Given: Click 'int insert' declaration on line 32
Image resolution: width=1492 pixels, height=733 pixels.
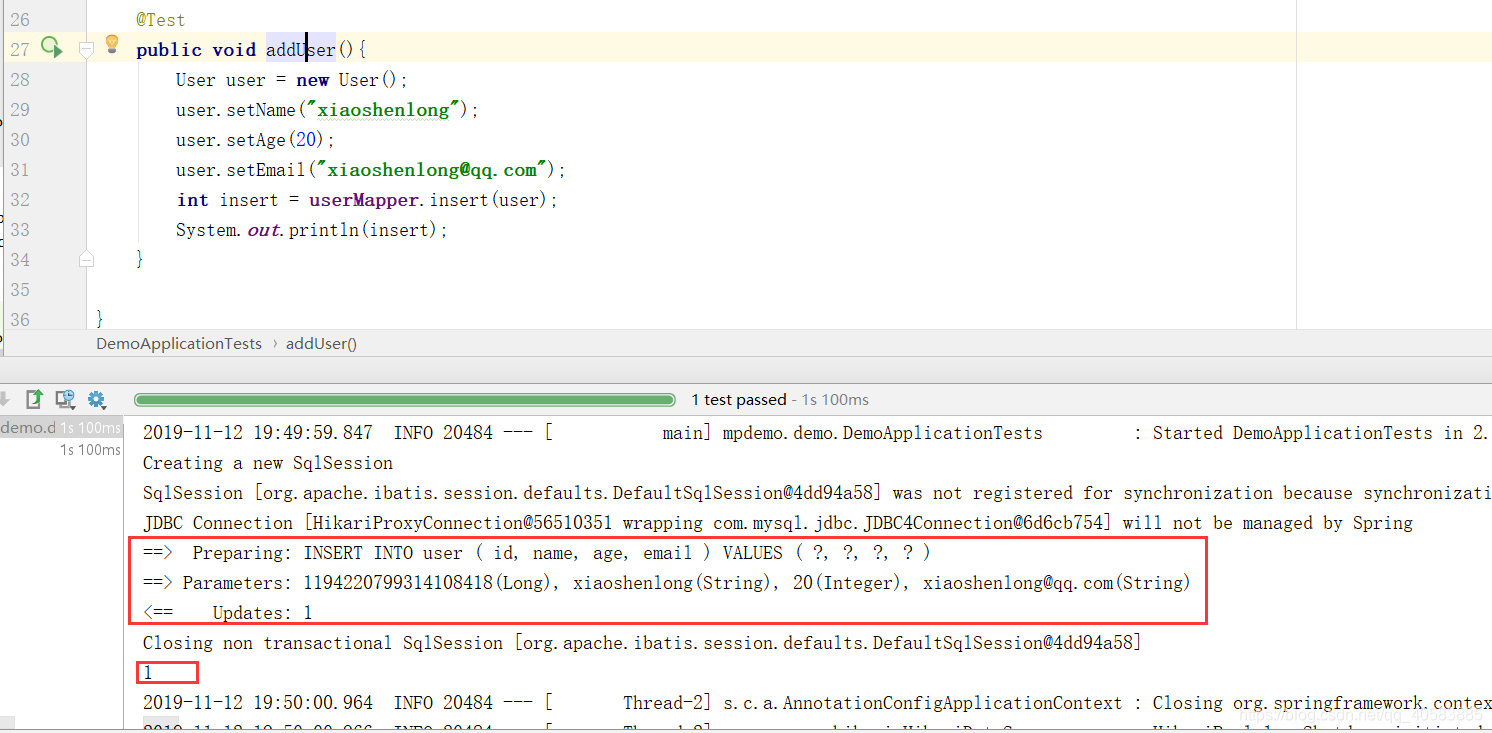Looking at the screenshot, I should (227, 200).
